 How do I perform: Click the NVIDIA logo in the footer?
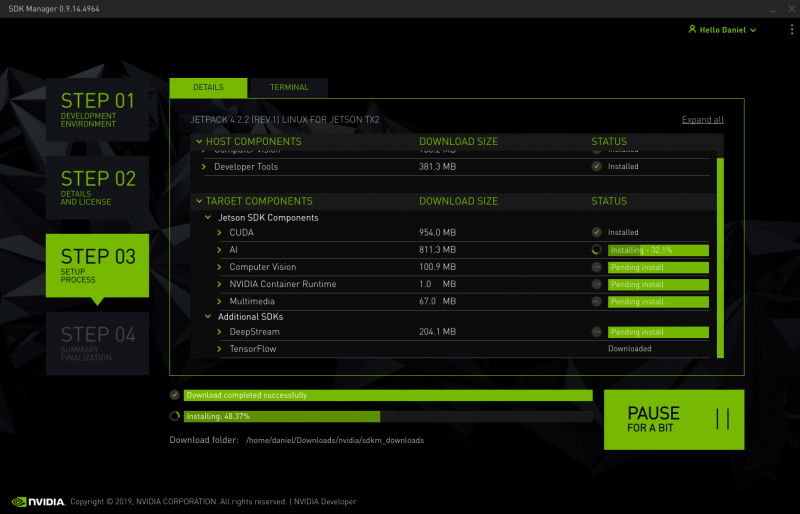point(38,501)
